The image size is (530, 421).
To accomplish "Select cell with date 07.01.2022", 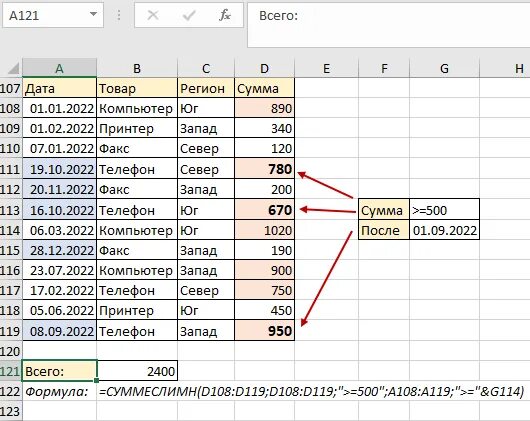I will [x=59, y=148].
